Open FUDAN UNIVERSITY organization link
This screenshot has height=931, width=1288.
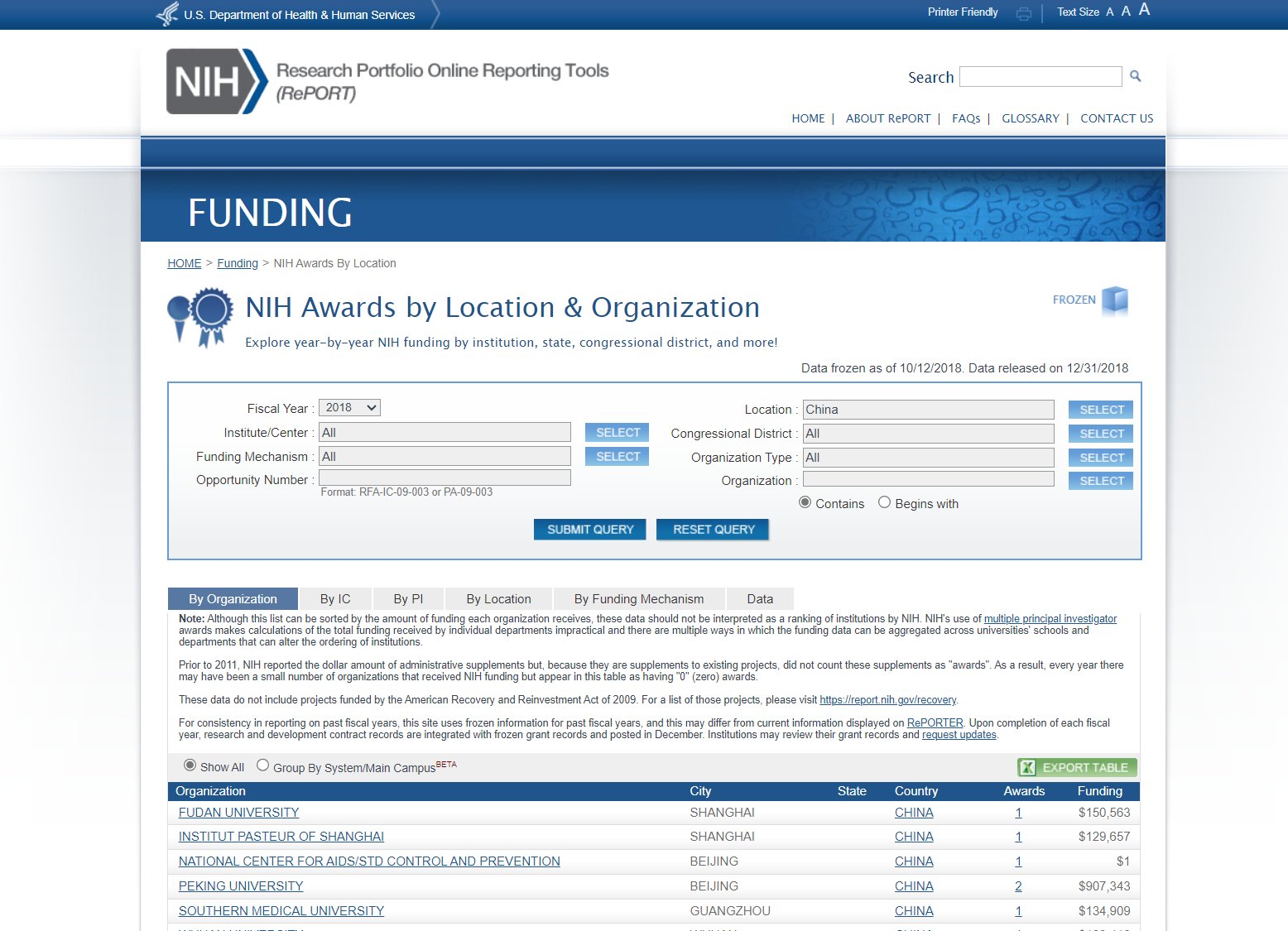click(238, 813)
